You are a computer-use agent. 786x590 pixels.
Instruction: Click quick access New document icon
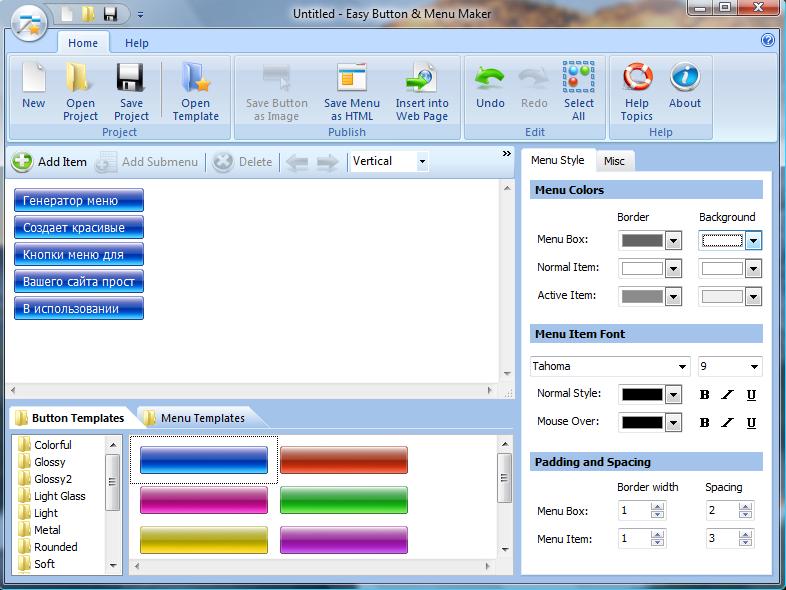pyautogui.click(x=67, y=14)
